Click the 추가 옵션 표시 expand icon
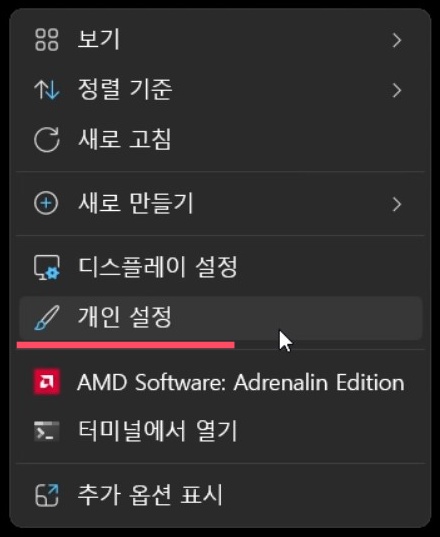The height and width of the screenshot is (537, 440). pyautogui.click(x=47, y=495)
